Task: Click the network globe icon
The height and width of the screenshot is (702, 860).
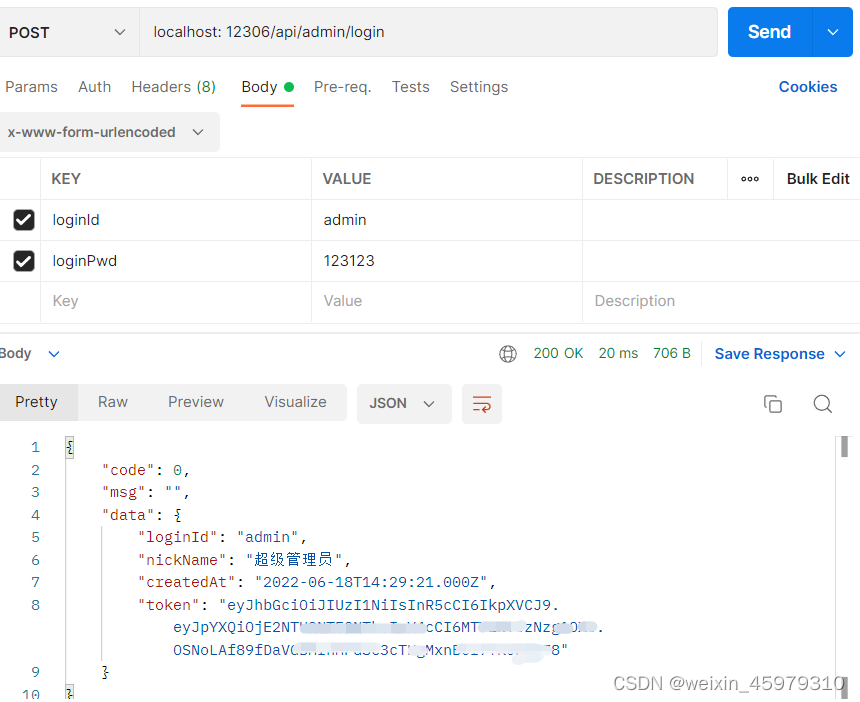Action: pyautogui.click(x=508, y=354)
